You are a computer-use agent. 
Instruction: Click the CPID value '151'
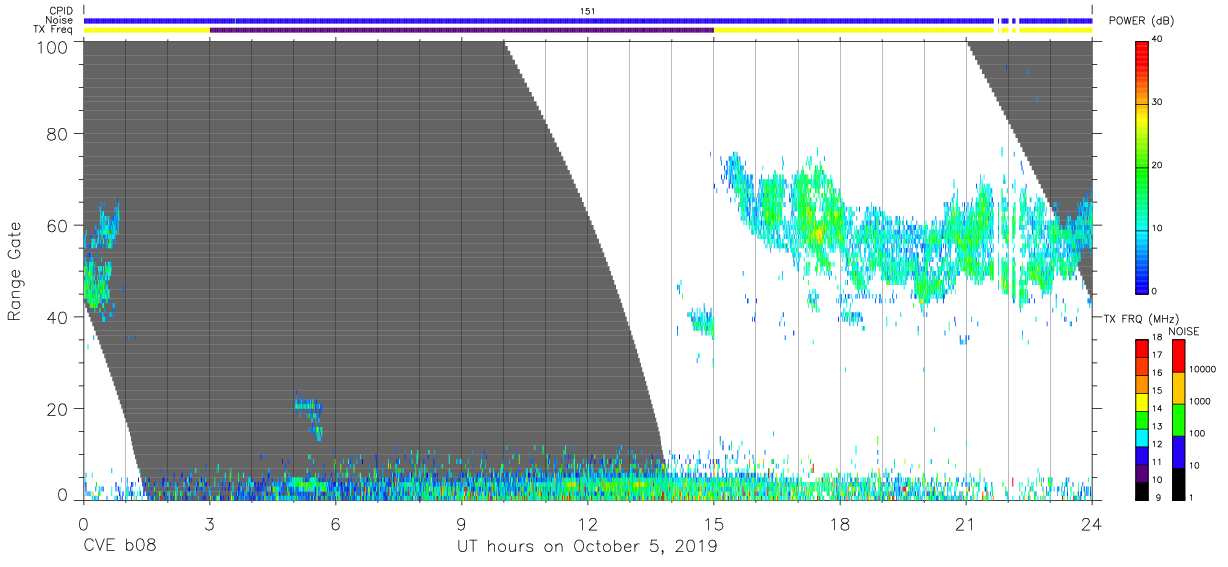coord(587,11)
